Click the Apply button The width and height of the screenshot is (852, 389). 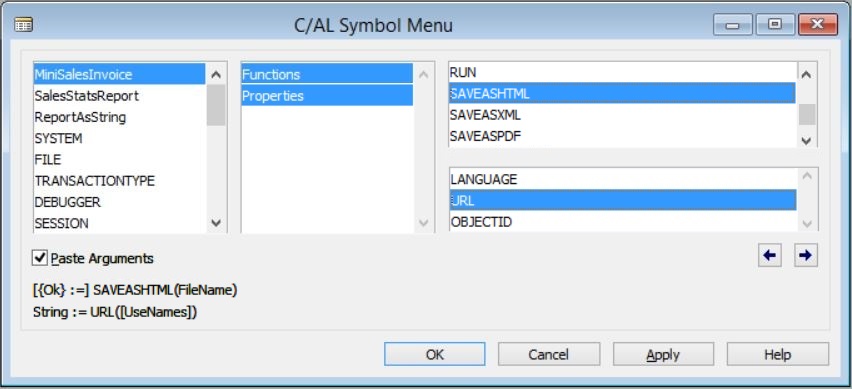point(663,354)
